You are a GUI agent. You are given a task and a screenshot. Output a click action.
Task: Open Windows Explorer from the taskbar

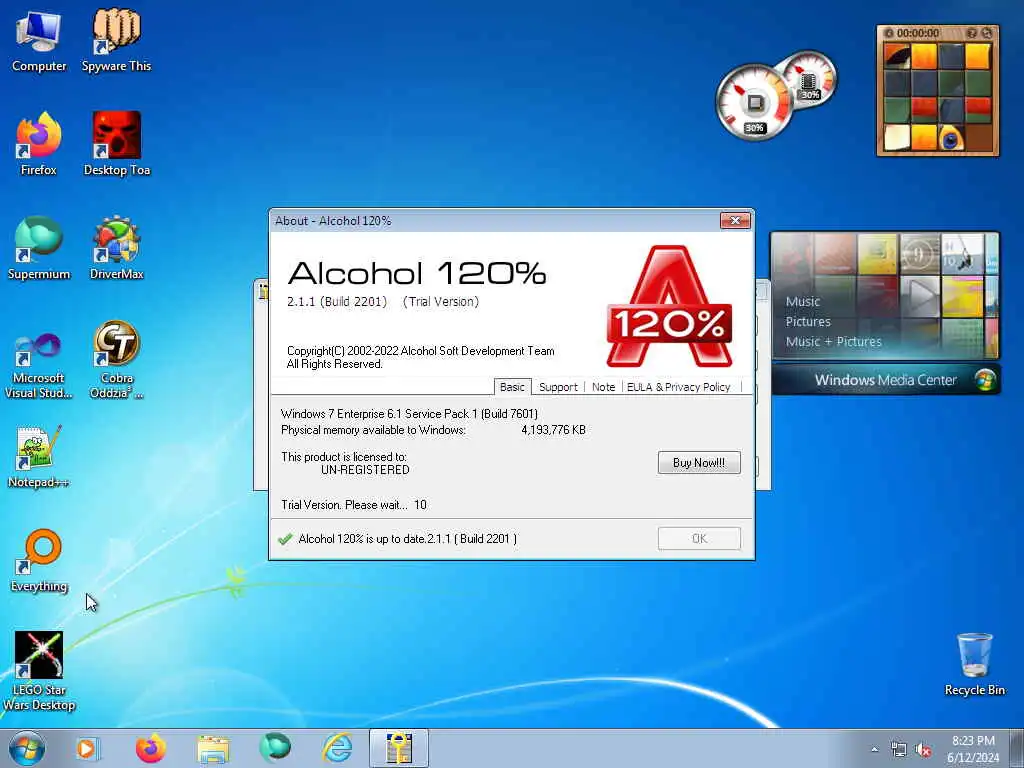pos(214,749)
